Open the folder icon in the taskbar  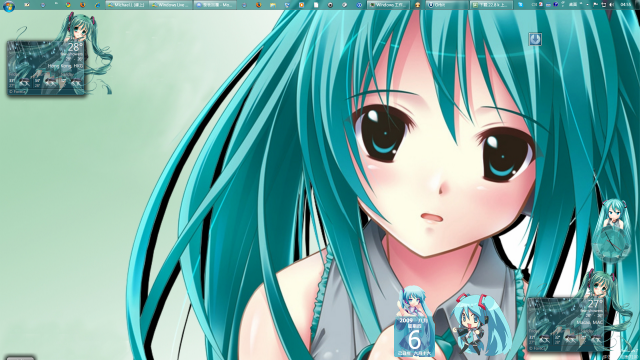273,5
